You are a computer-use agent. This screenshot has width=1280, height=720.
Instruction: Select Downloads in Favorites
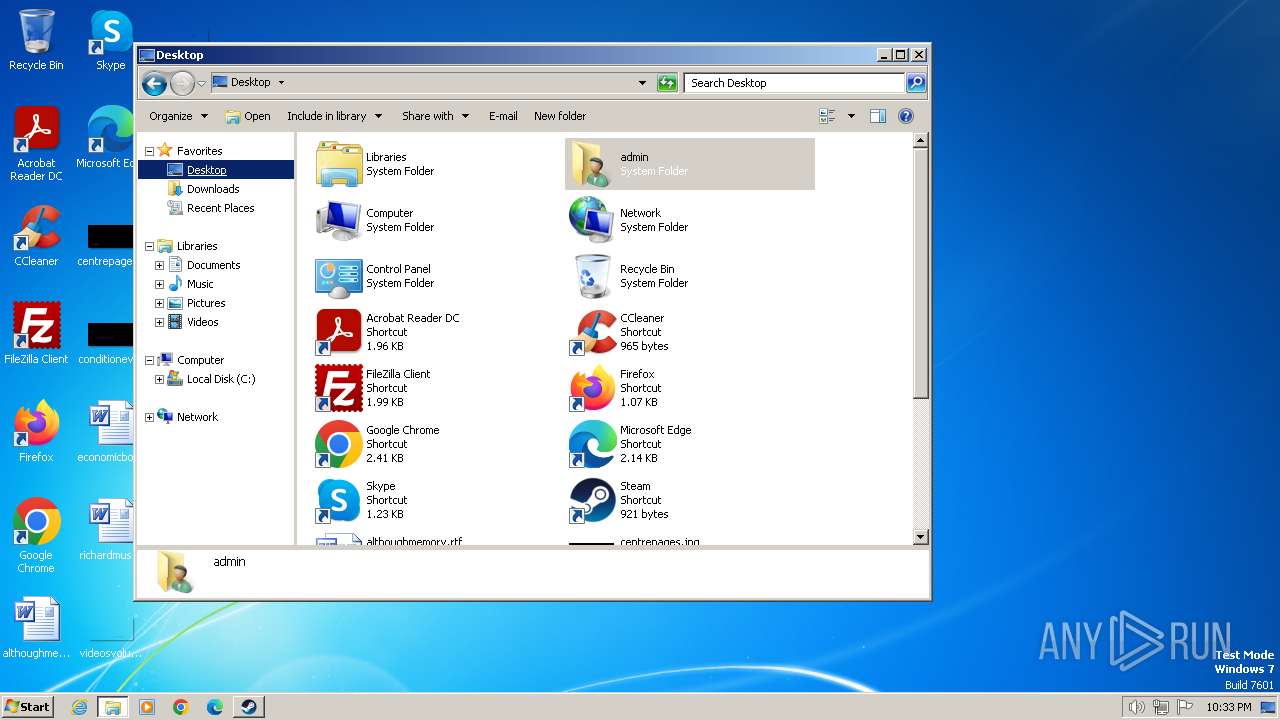click(213, 189)
